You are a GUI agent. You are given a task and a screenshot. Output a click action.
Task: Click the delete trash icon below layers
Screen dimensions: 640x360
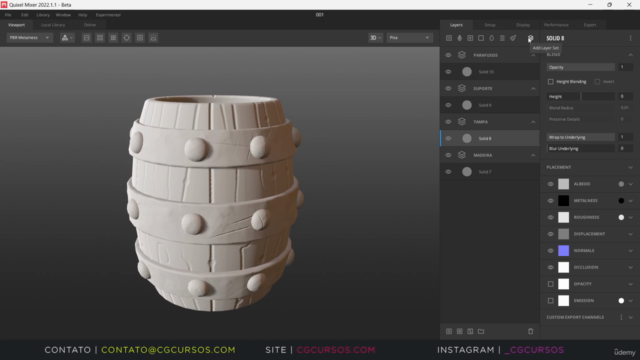pyautogui.click(x=531, y=331)
